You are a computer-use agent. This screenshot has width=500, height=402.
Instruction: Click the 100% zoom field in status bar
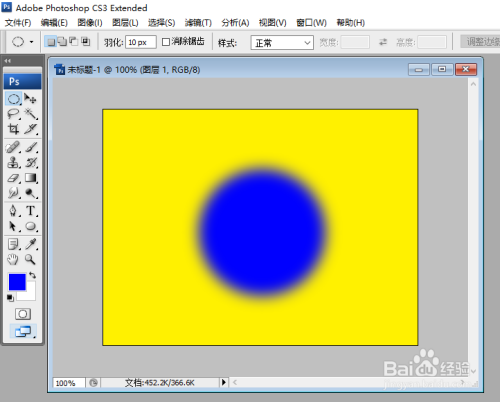click(x=69, y=383)
